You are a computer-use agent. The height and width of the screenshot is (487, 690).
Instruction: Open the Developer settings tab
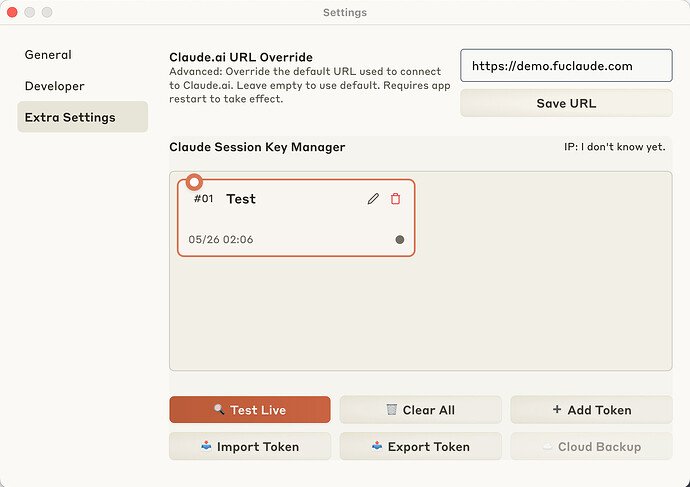click(55, 86)
